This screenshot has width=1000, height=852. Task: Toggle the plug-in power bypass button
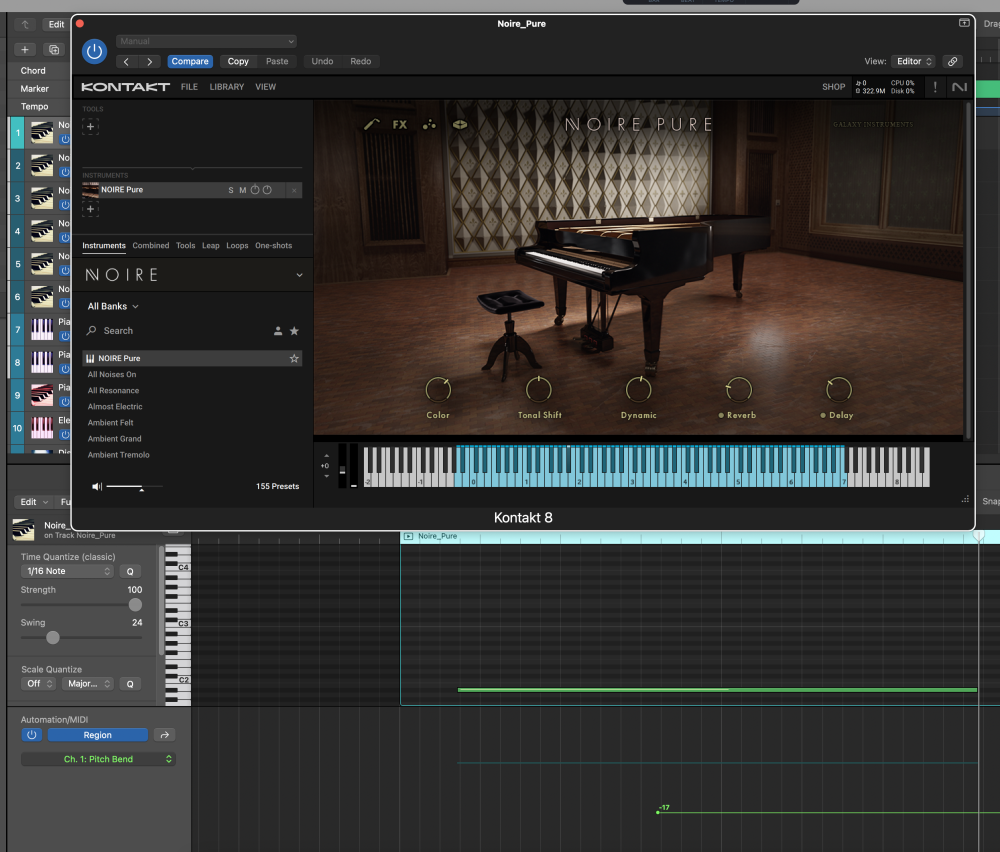pyautogui.click(x=94, y=51)
